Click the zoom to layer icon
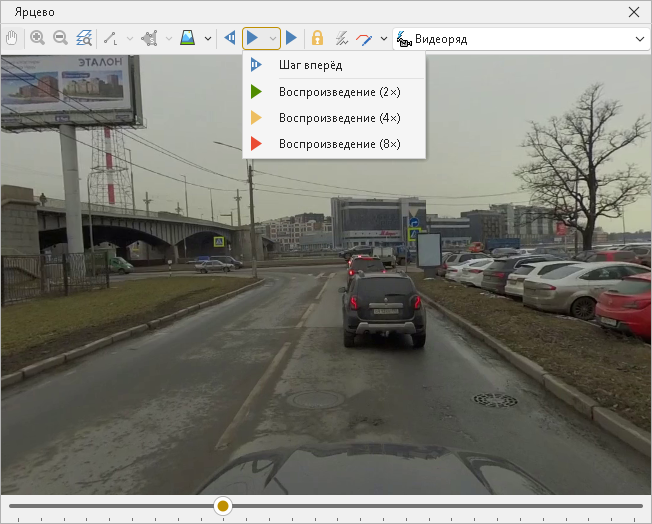This screenshot has height=524, width=652. tap(84, 39)
